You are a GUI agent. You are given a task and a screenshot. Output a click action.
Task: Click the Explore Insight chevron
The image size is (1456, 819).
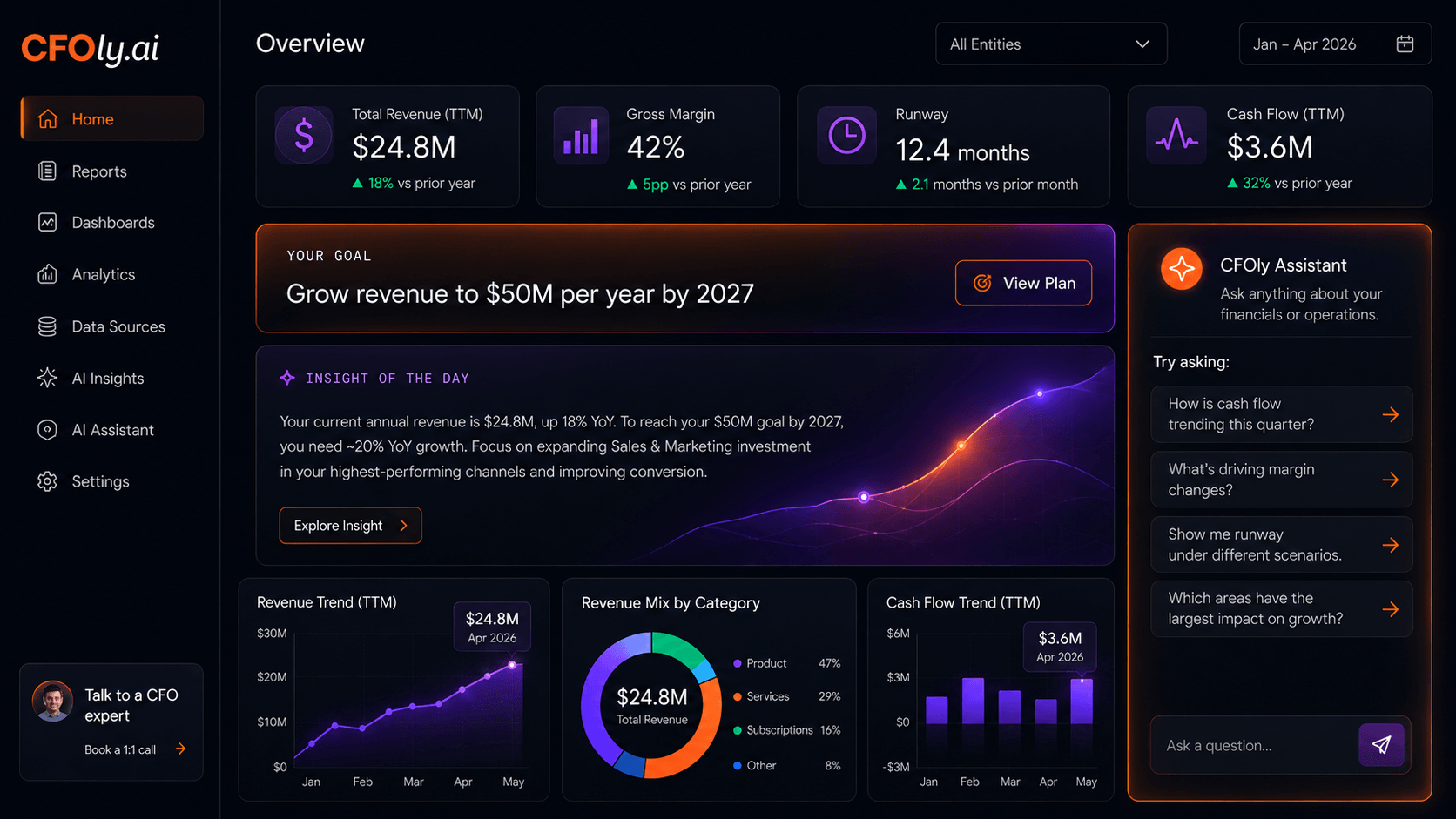pyautogui.click(x=403, y=526)
